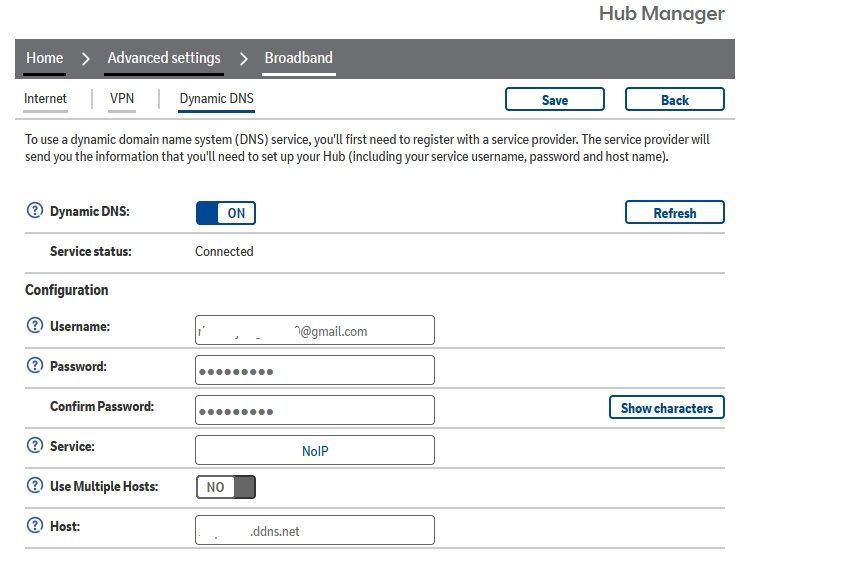Click the Back button

pos(675,100)
